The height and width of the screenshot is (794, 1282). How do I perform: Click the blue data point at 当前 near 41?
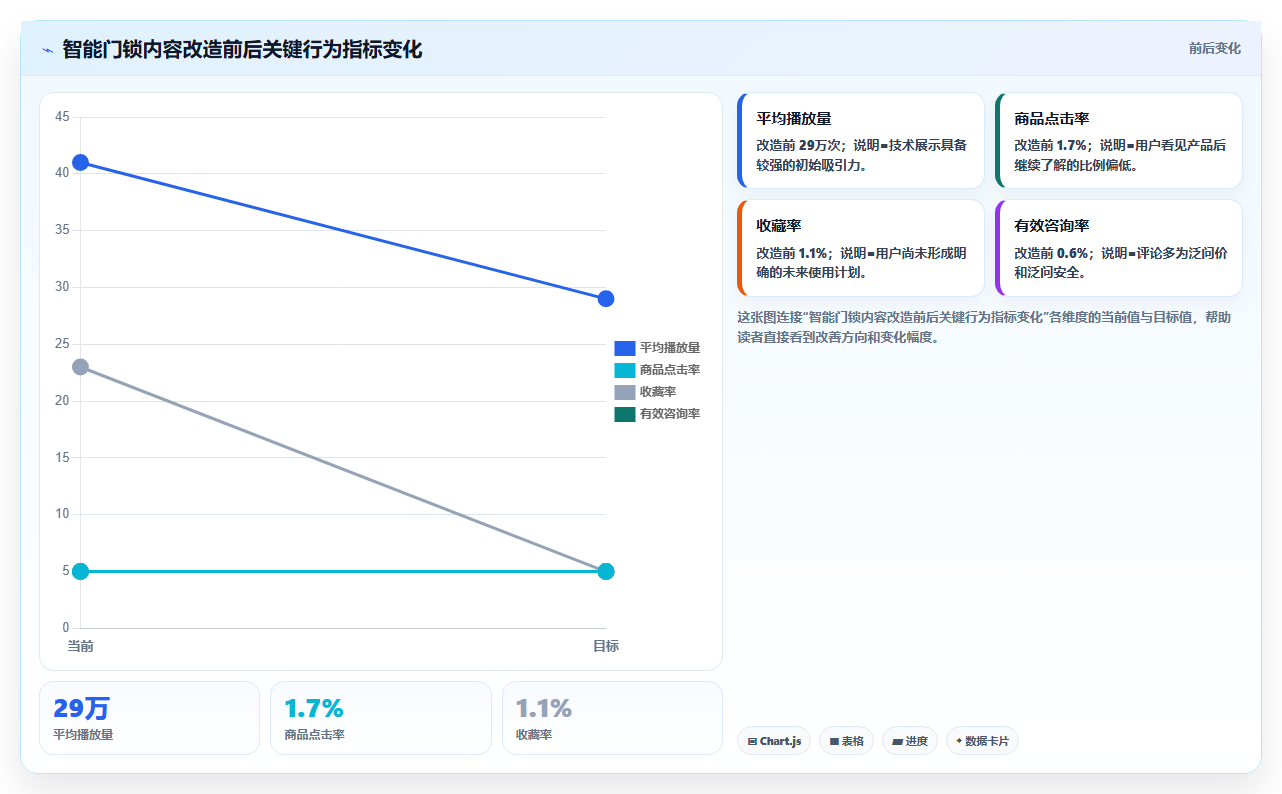81,162
